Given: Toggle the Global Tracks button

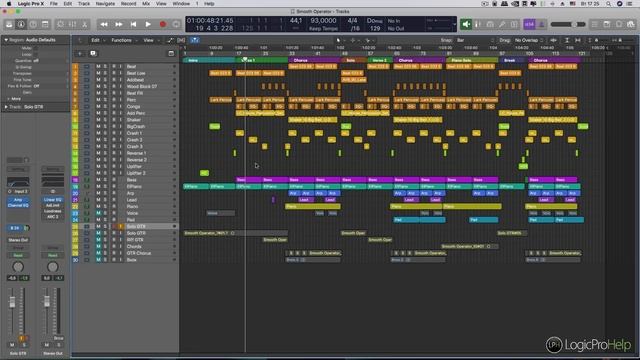Looking at the screenshot, I should (171, 53).
